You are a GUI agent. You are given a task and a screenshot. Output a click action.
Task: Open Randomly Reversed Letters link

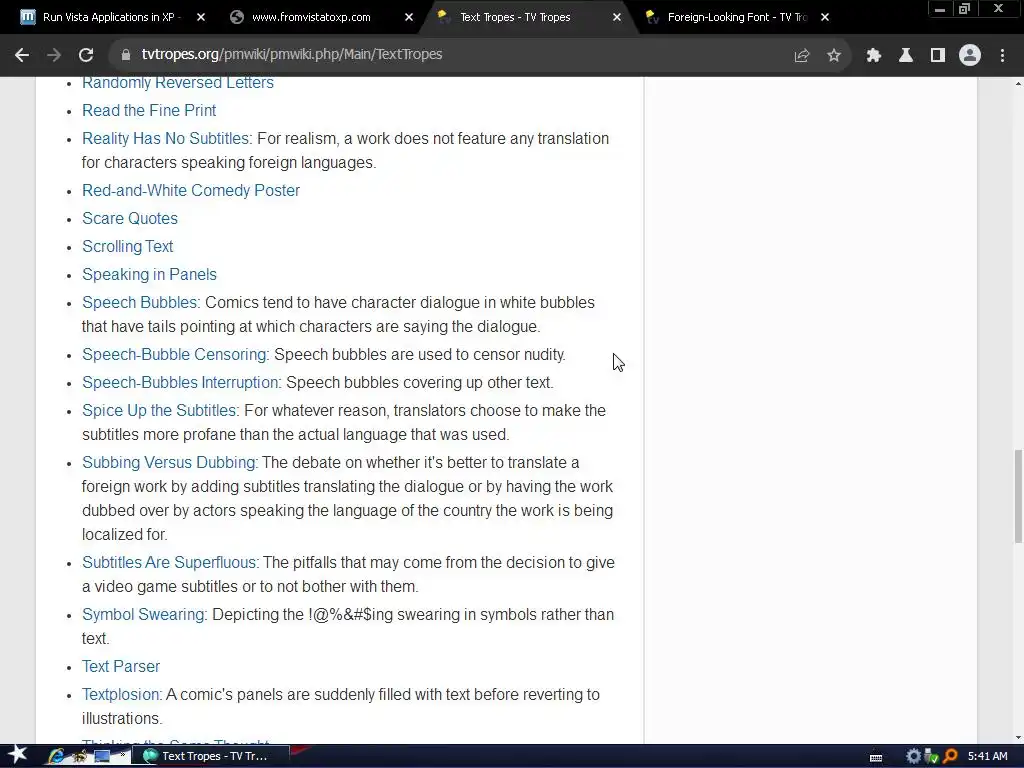tap(178, 83)
